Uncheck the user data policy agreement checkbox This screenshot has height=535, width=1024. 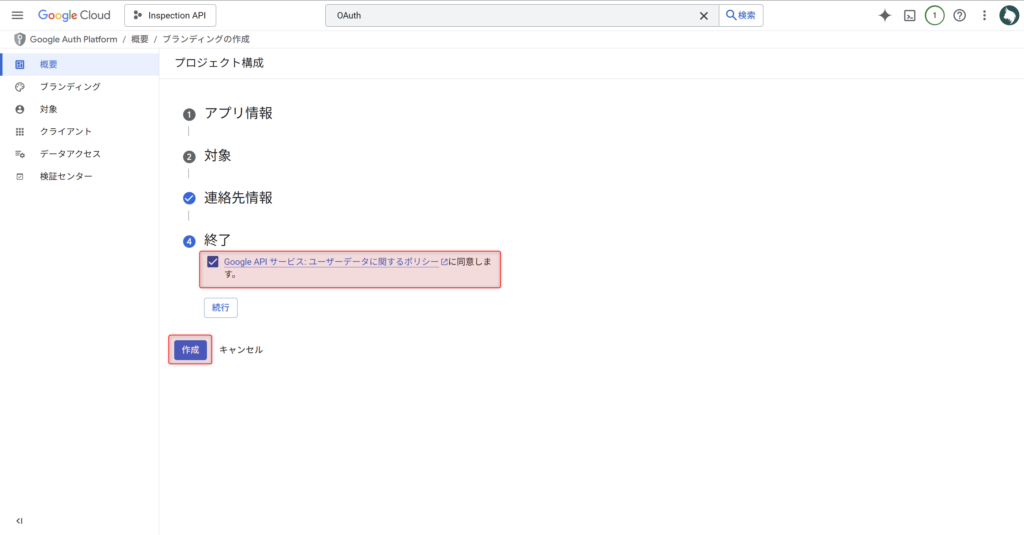tap(213, 262)
